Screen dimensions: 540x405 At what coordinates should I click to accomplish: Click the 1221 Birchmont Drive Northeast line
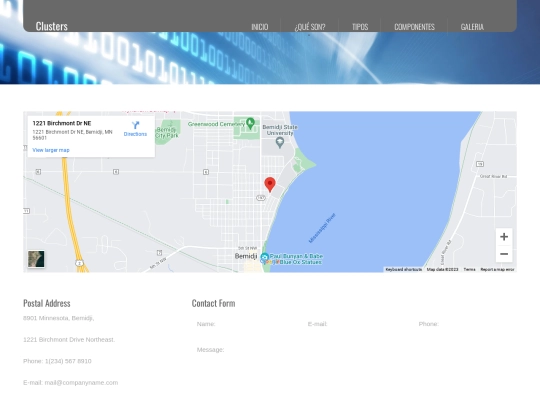69,340
